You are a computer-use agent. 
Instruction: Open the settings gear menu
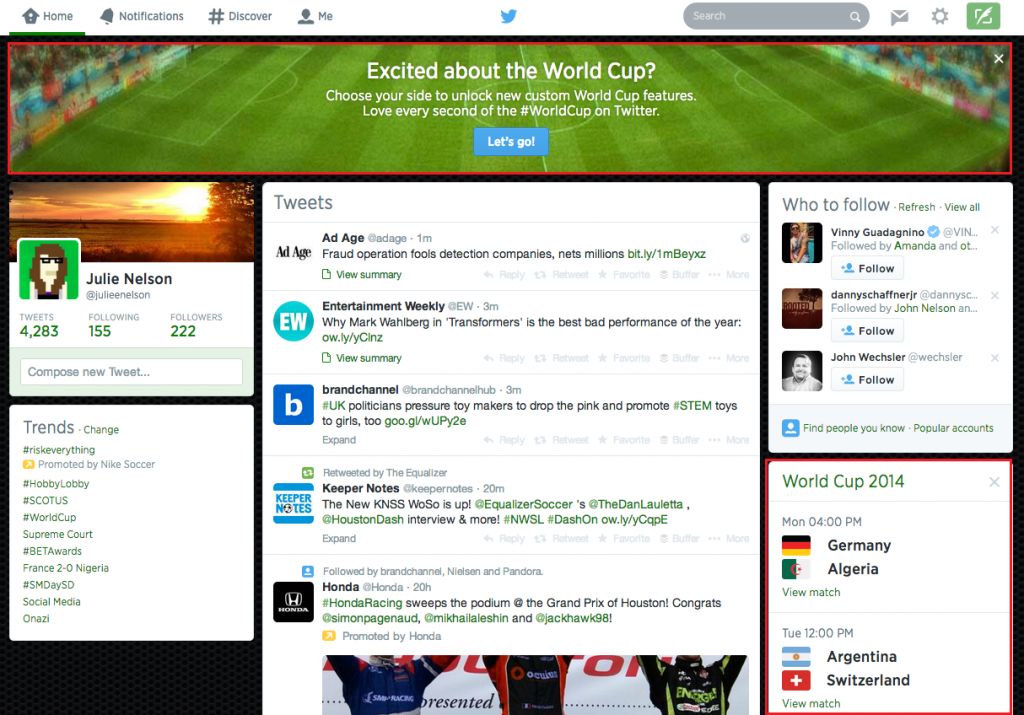click(939, 16)
